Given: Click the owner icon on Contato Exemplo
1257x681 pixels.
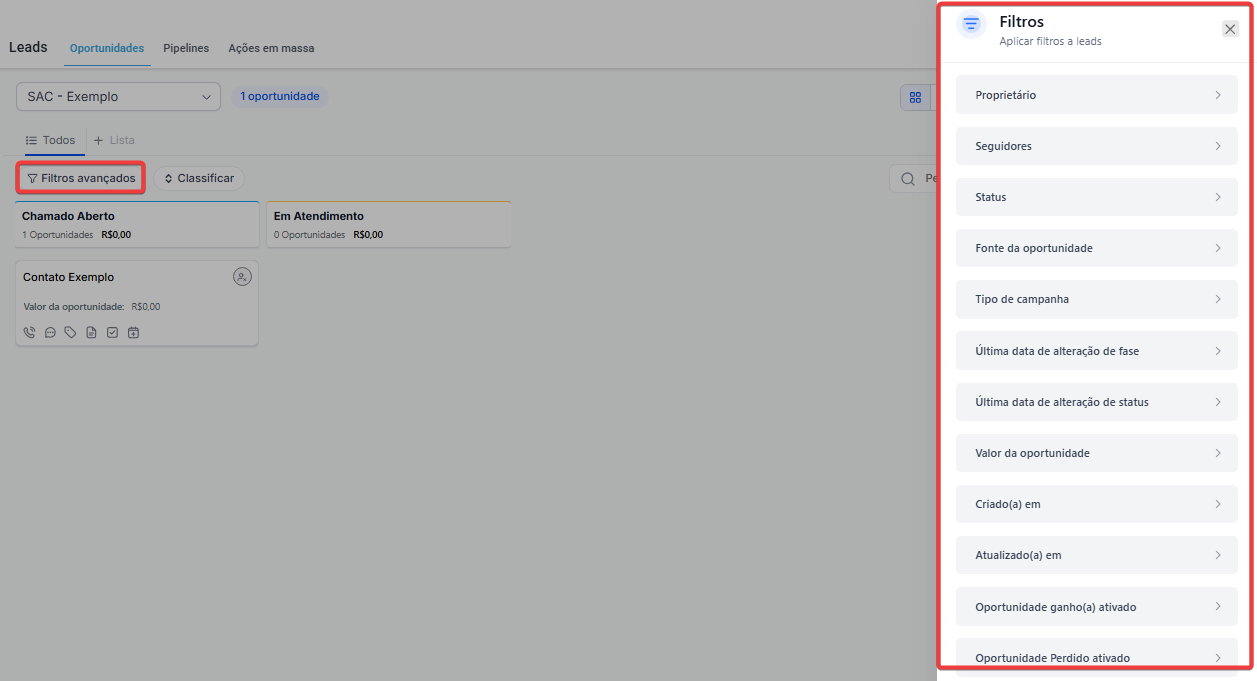Looking at the screenshot, I should [x=242, y=277].
